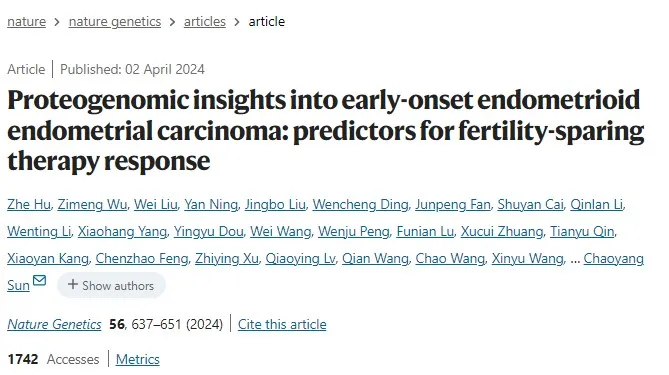Viewport: 669px width, 375px height.
Task: Open author Zhe Hu's details
Action: pos(29,204)
